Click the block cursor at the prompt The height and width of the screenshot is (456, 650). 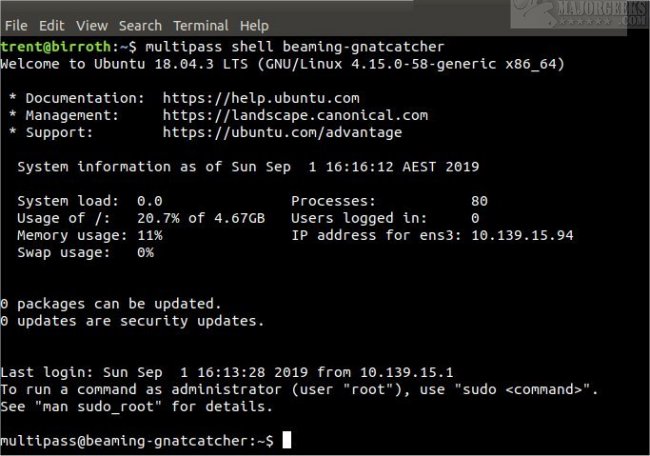pos(287,440)
